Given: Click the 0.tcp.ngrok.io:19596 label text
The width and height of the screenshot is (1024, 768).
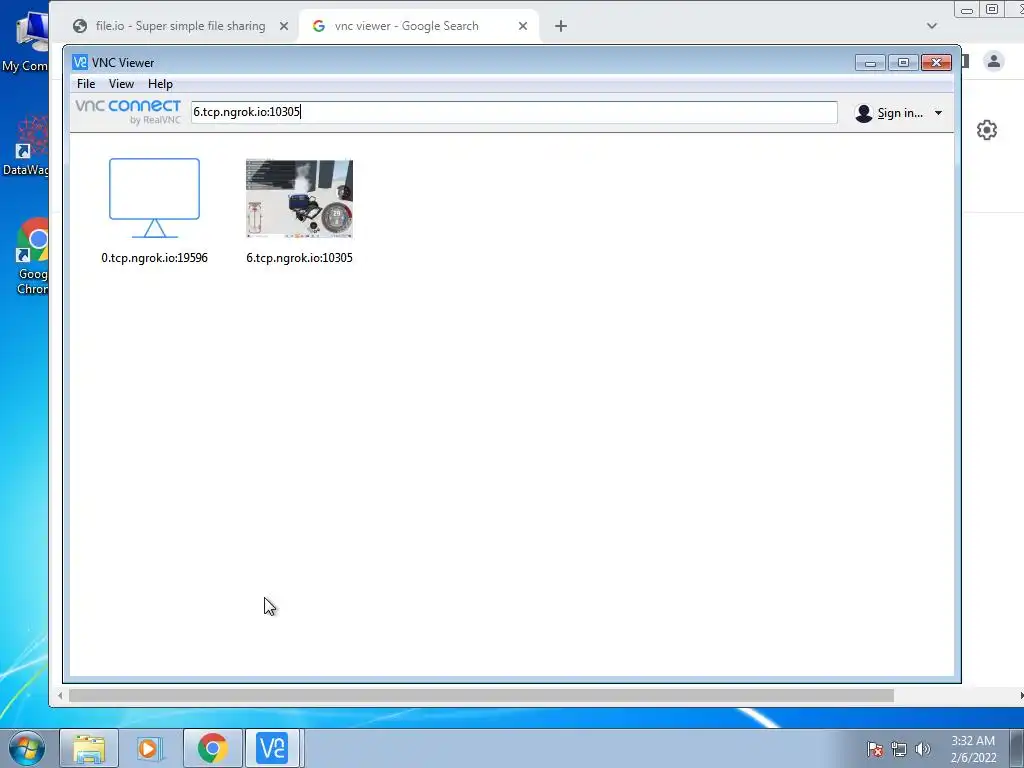Looking at the screenshot, I should coord(154,258).
